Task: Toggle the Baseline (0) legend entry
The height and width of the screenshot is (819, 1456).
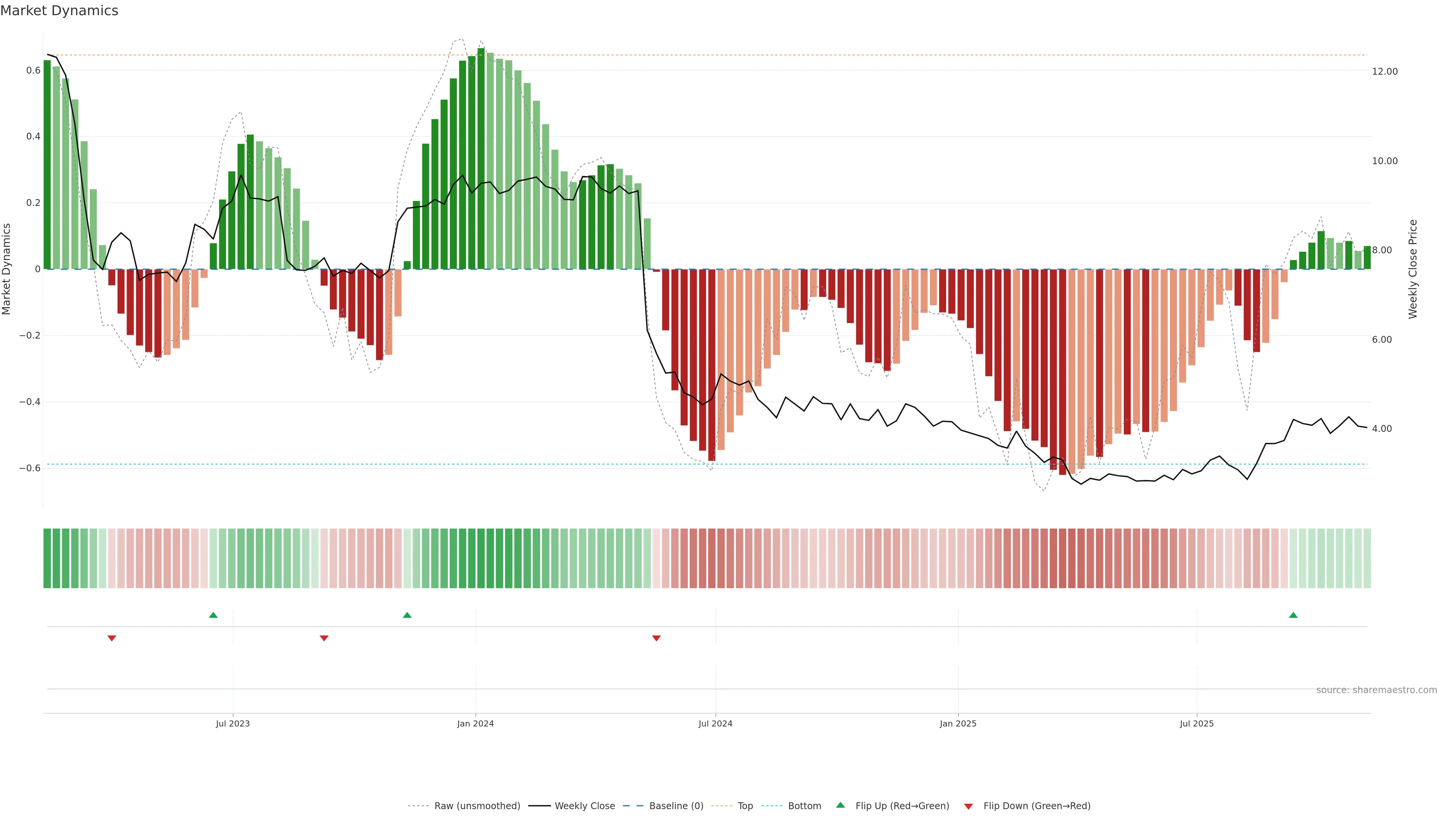Action: pos(676,806)
